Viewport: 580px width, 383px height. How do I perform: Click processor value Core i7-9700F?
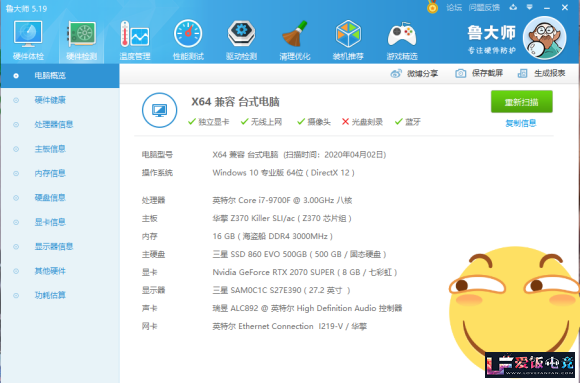[282, 200]
